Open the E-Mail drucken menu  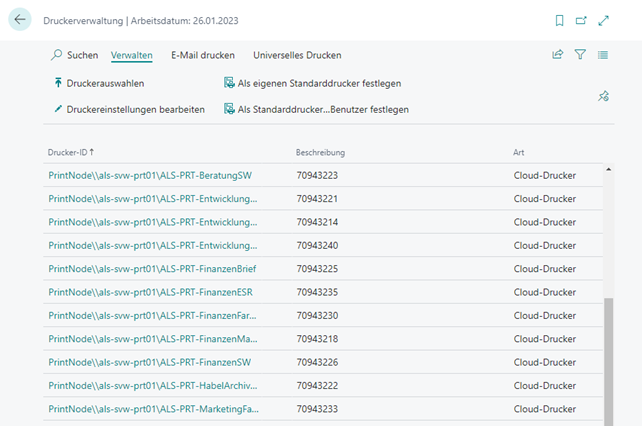[205, 55]
